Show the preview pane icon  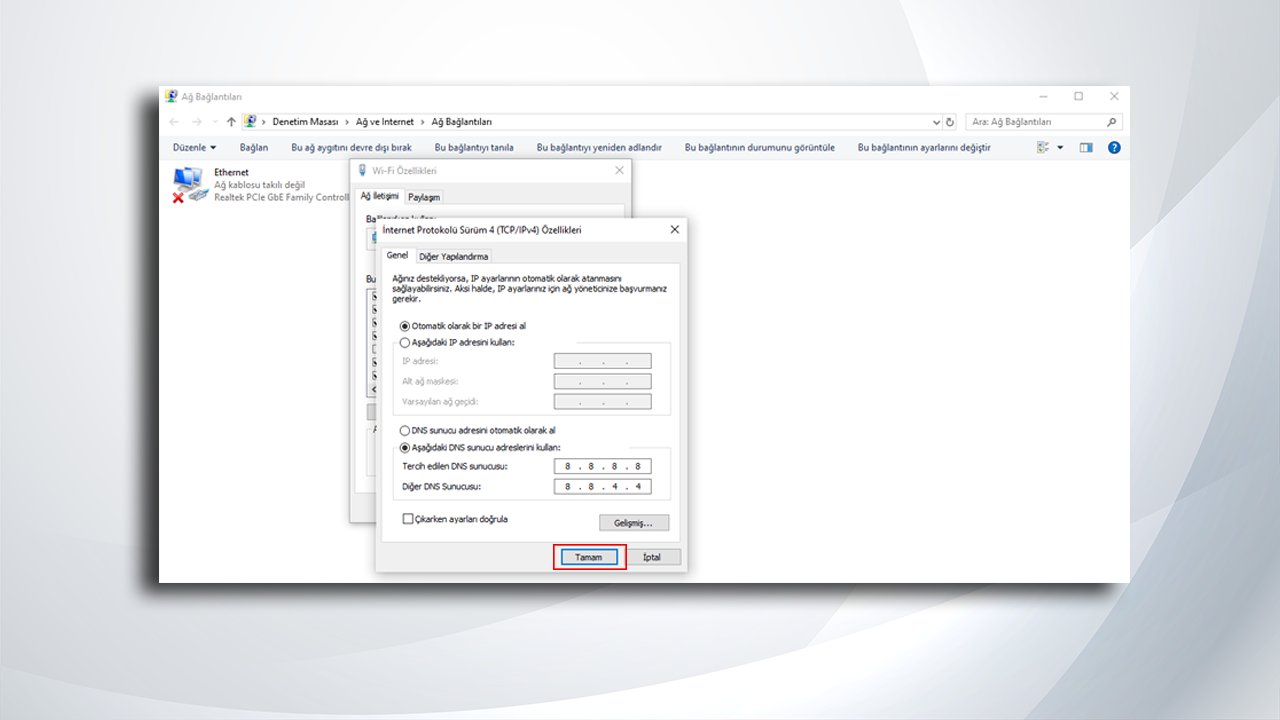click(1086, 147)
